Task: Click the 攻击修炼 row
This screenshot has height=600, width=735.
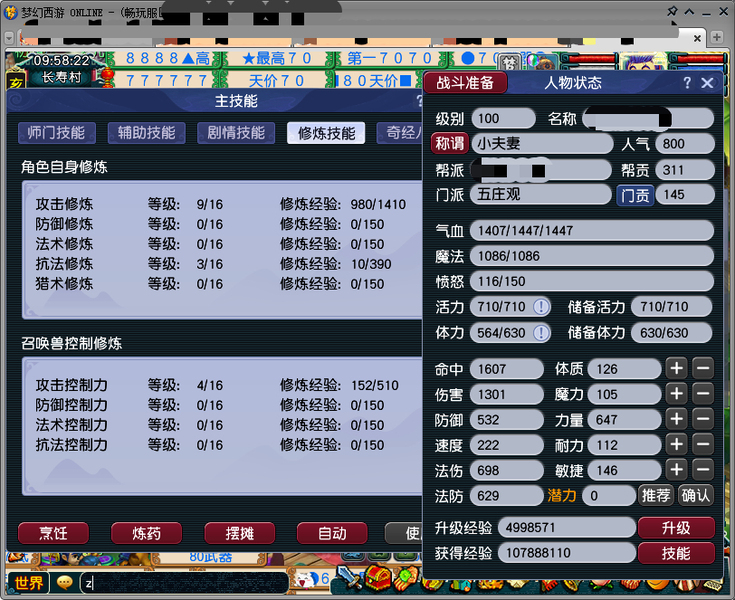Action: (221, 204)
